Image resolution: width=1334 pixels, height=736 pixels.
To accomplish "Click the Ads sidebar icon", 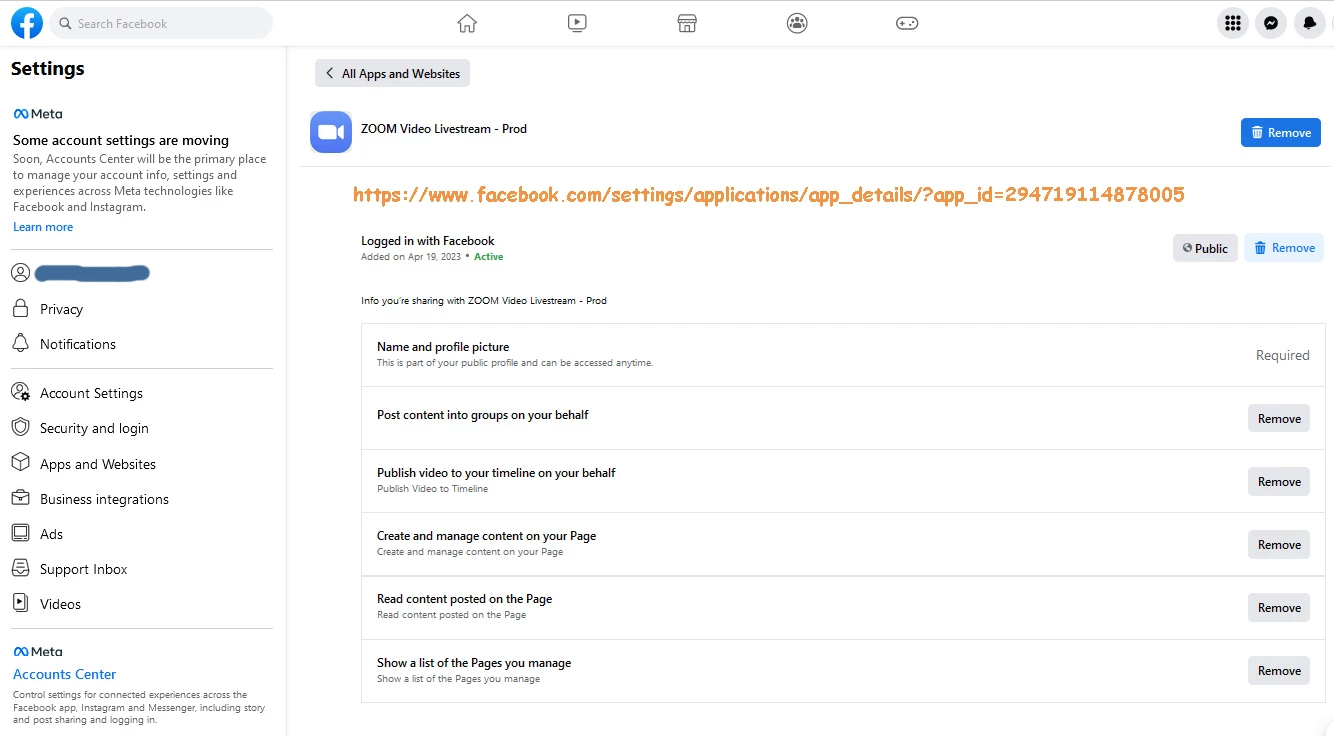I will 20,533.
